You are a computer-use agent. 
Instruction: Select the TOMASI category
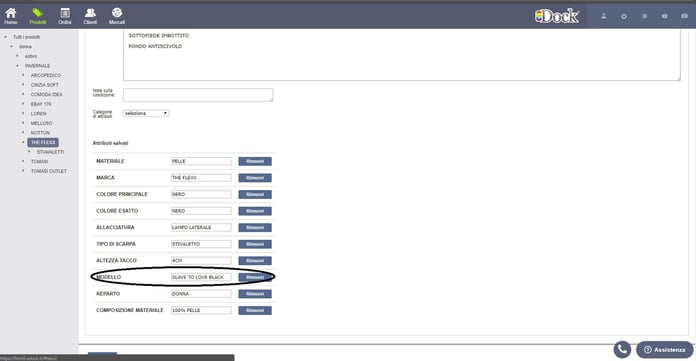click(39, 162)
